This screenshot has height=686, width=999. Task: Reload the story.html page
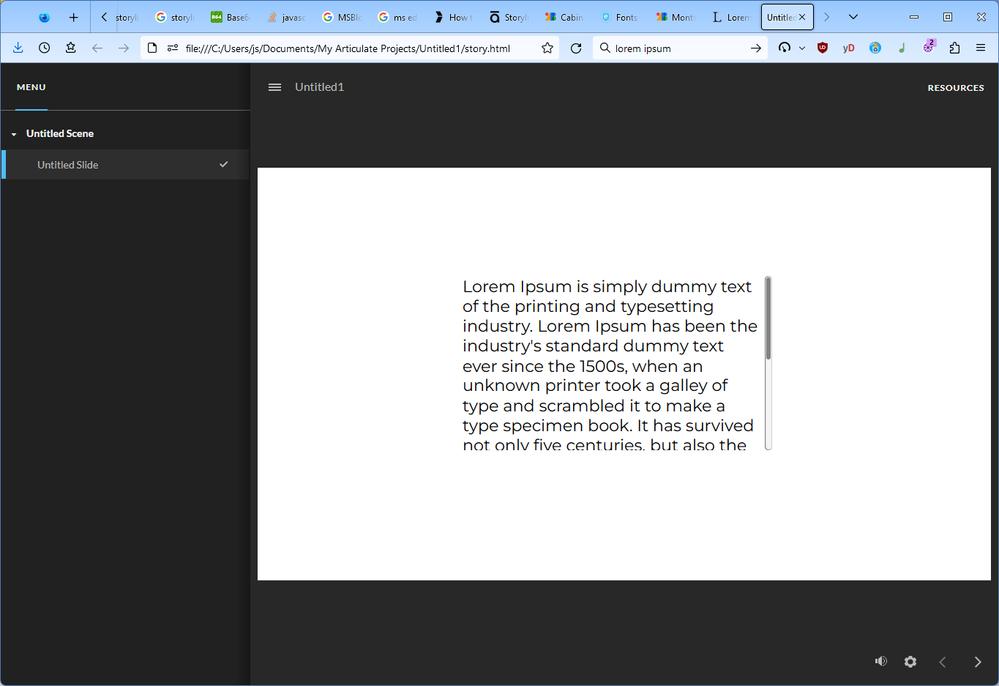(576, 48)
